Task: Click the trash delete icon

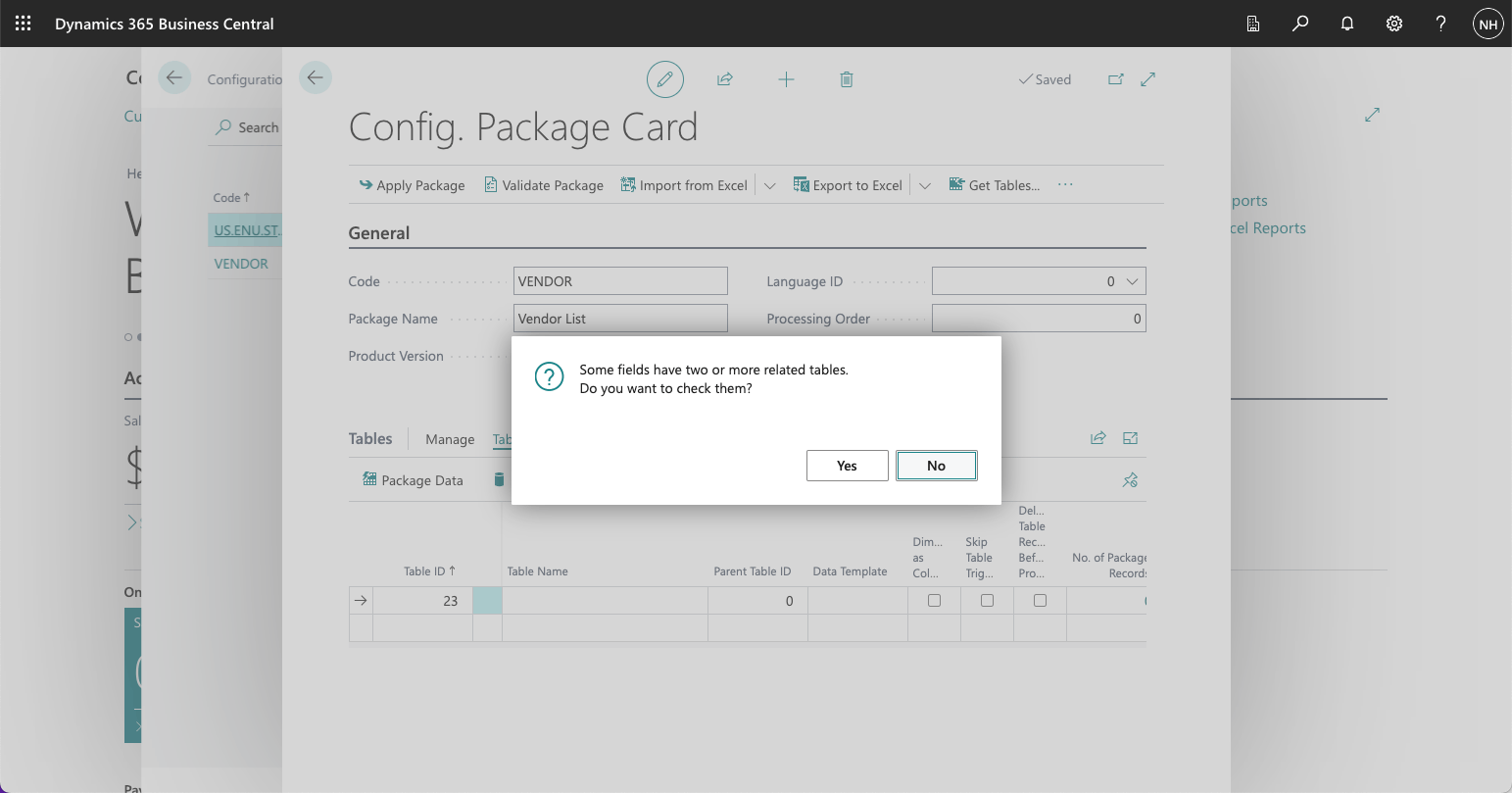Action: point(847,79)
